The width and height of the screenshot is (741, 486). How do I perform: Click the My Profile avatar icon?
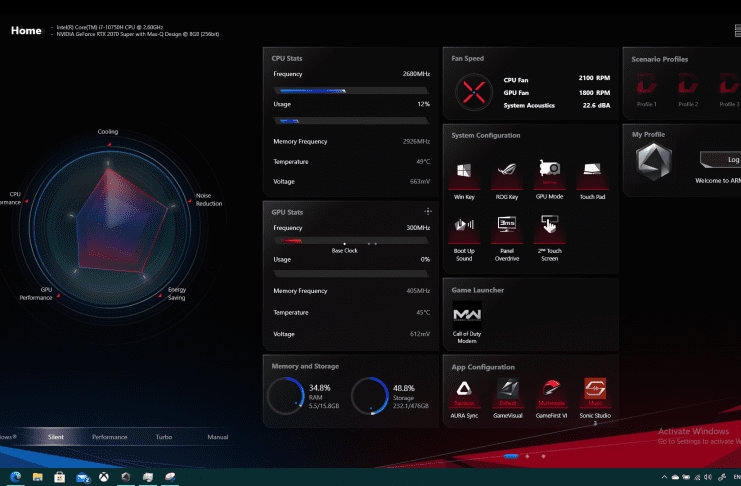click(x=654, y=161)
